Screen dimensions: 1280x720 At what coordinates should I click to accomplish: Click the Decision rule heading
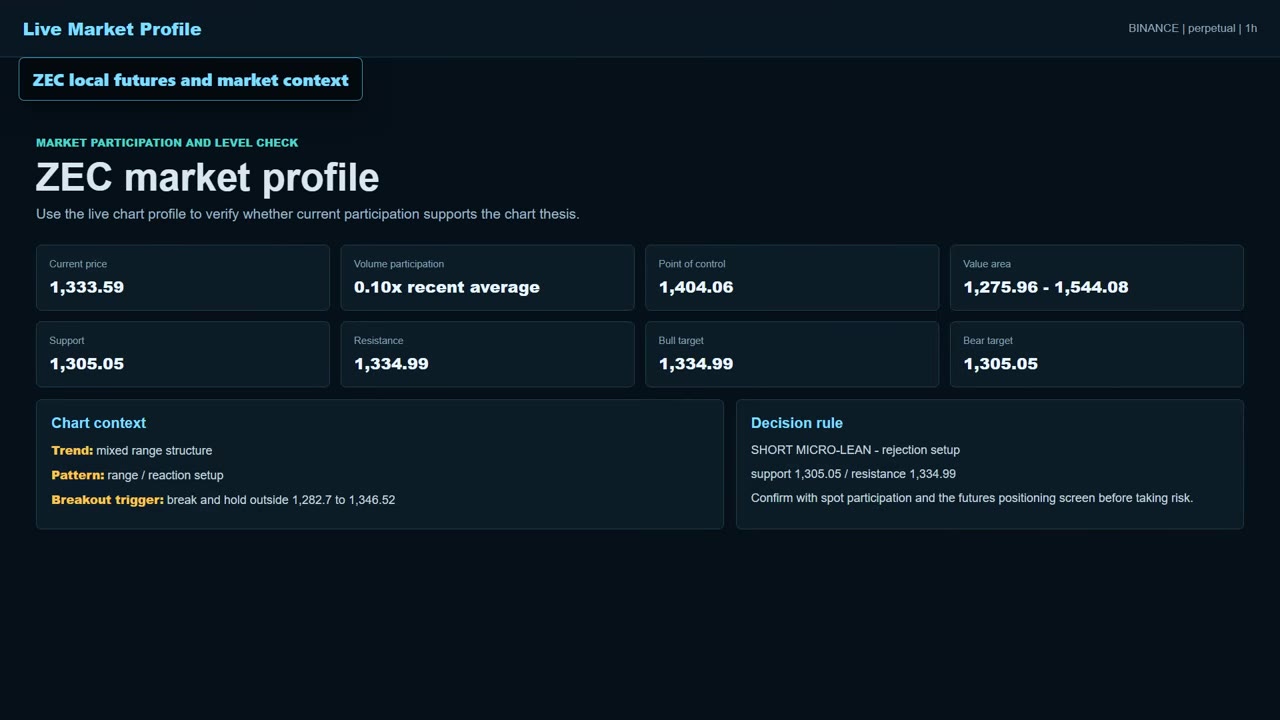point(797,423)
